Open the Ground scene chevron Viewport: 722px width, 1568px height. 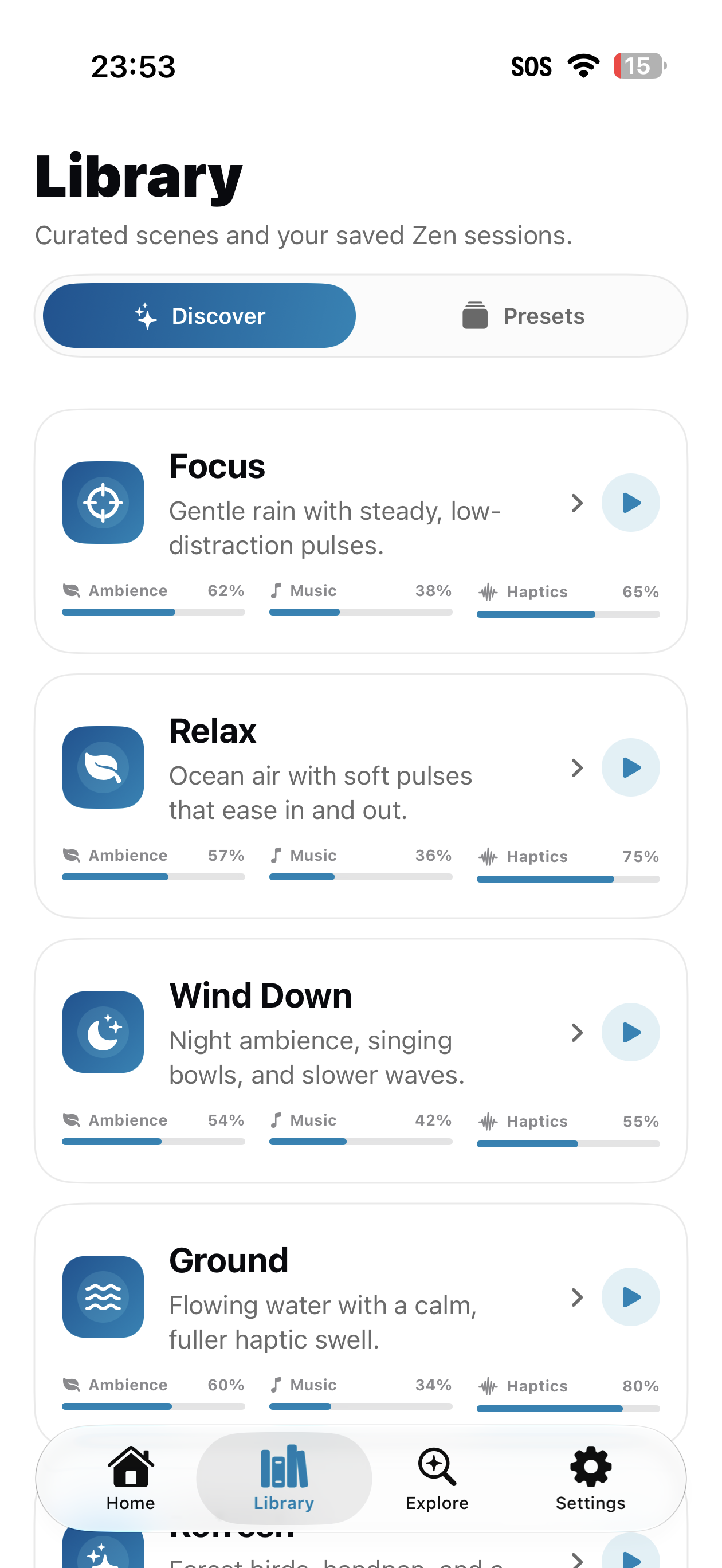(x=576, y=1297)
